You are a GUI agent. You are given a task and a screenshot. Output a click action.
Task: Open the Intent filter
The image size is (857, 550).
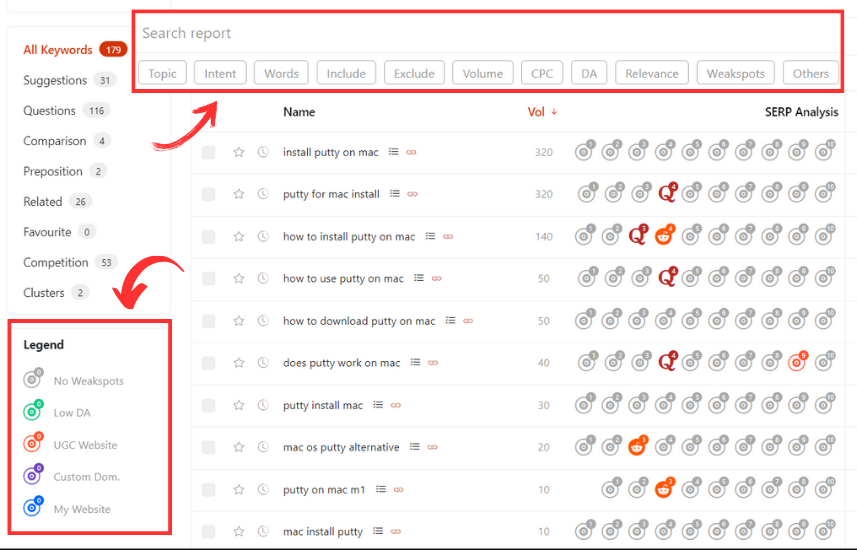(x=220, y=73)
